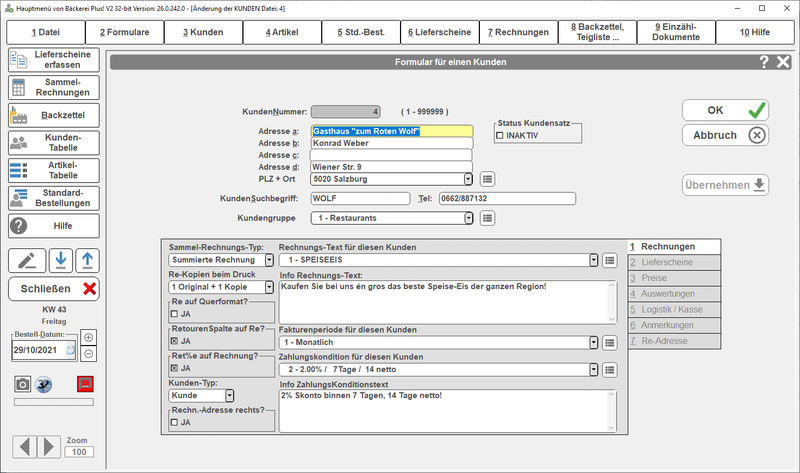Open the list next to Rechnungs-Text SPEISEEIS
The width and height of the screenshot is (800, 473).
tap(610, 260)
